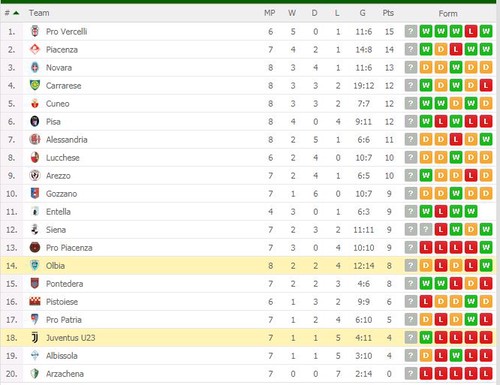The width and height of the screenshot is (500, 385).
Task: Click the Pistoiese crest icon
Action: click(x=35, y=302)
